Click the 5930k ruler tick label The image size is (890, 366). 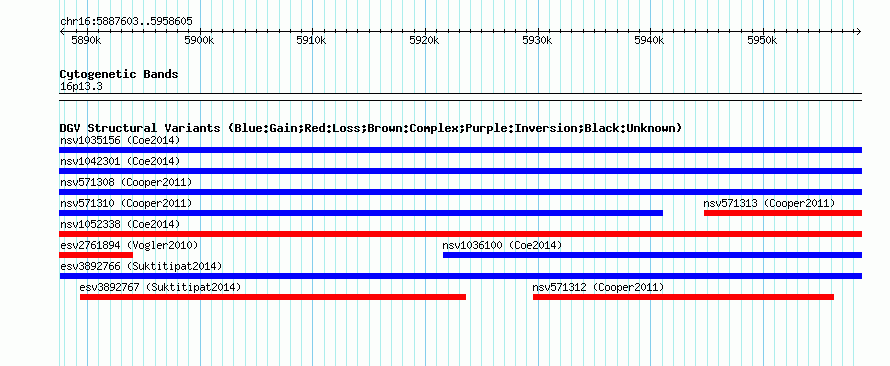[538, 41]
